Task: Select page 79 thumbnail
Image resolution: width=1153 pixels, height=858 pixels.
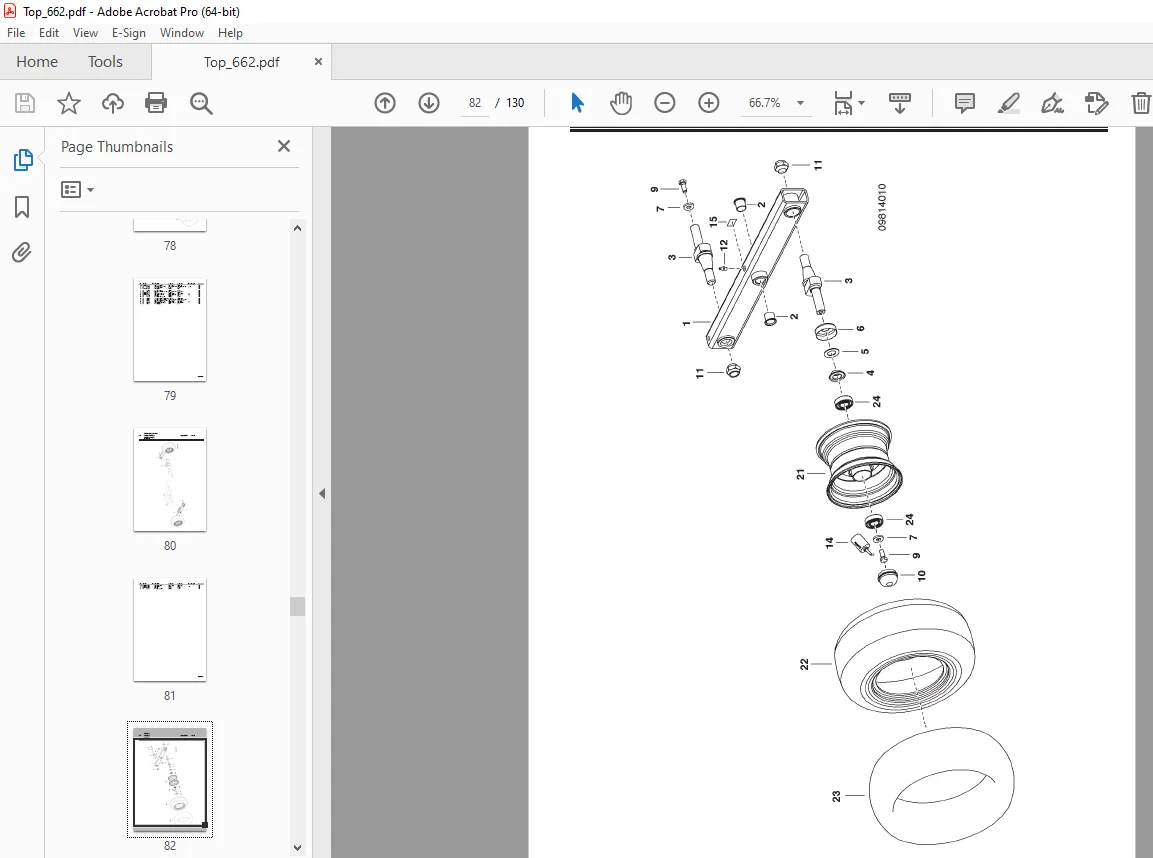Action: tap(170, 330)
